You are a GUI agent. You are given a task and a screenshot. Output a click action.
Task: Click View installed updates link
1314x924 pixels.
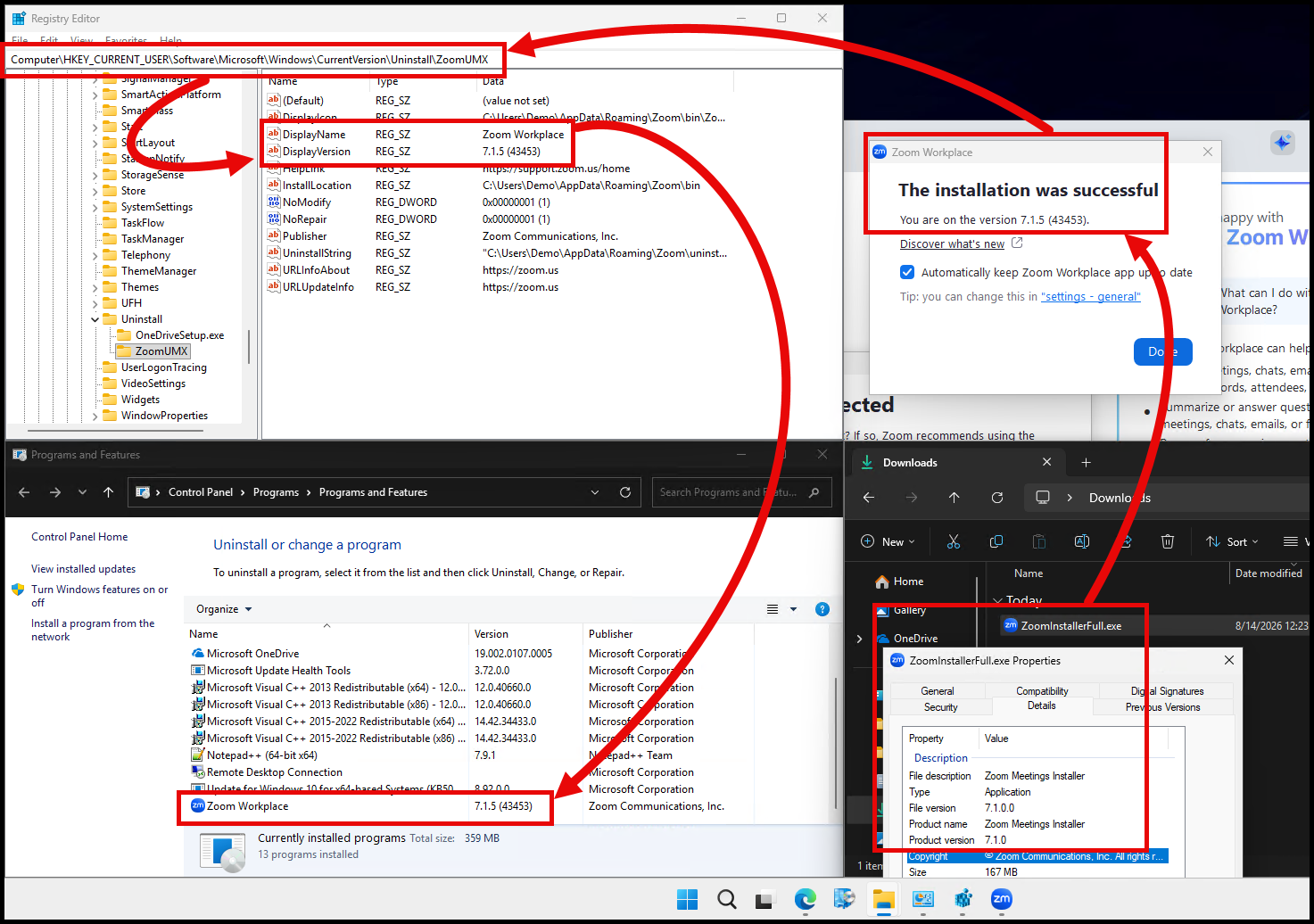(x=83, y=569)
